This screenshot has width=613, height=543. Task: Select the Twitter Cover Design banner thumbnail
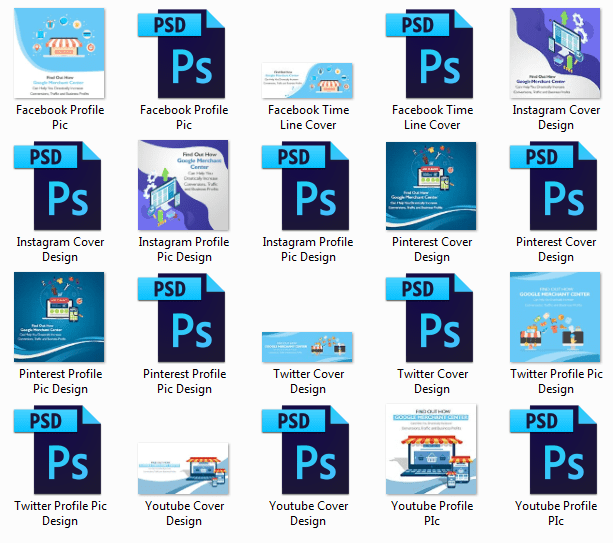pos(308,346)
